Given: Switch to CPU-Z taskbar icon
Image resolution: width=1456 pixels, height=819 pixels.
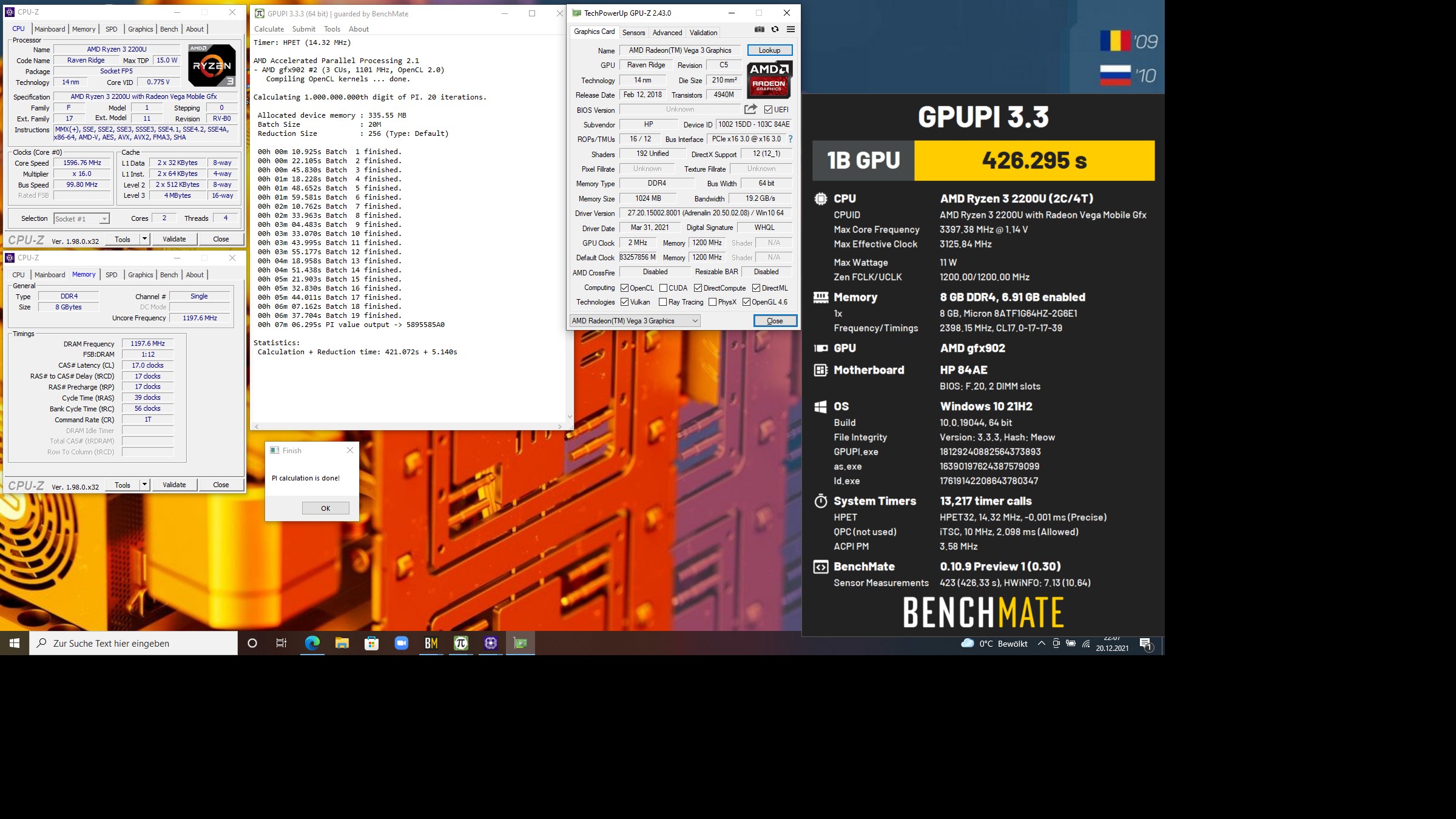Looking at the screenshot, I should tap(490, 643).
